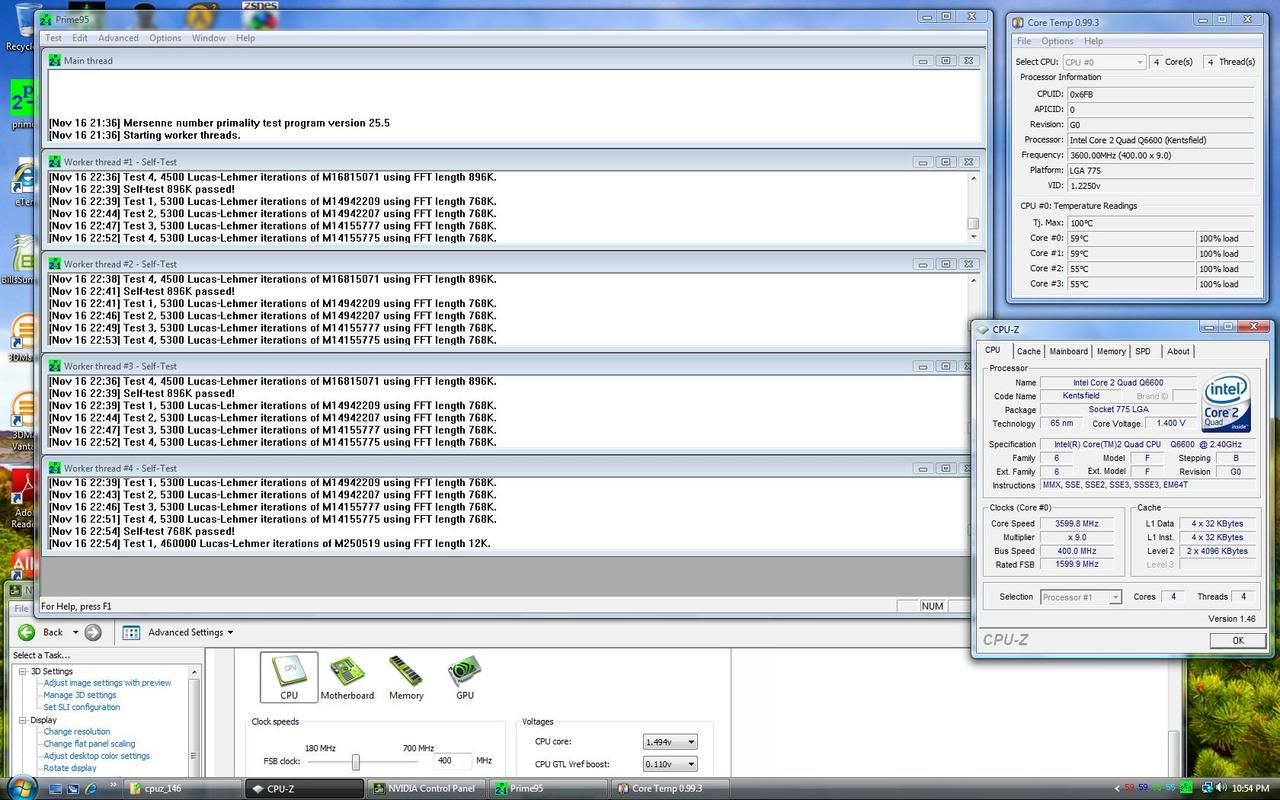
Task: Click the Core Temp title bar icon
Action: [1018, 22]
